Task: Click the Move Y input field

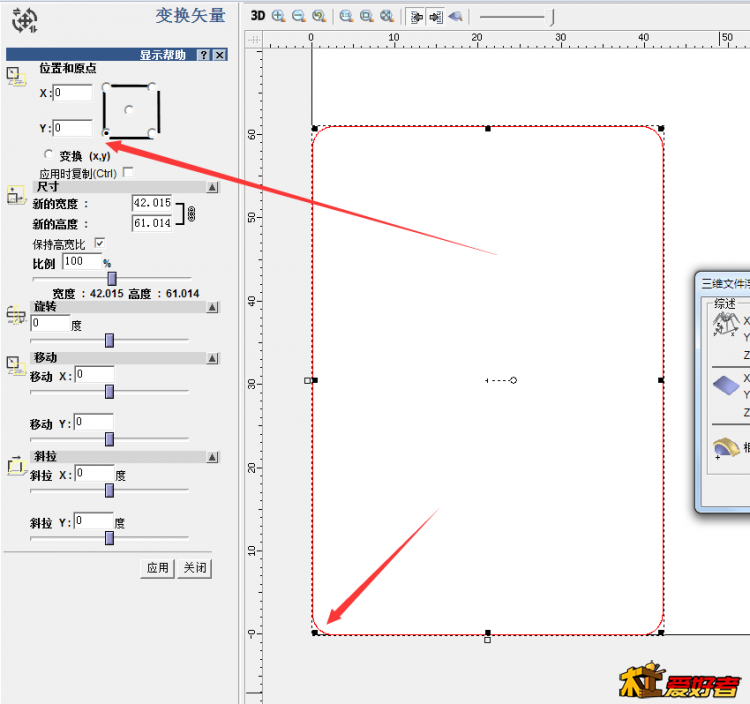Action: 94,422
